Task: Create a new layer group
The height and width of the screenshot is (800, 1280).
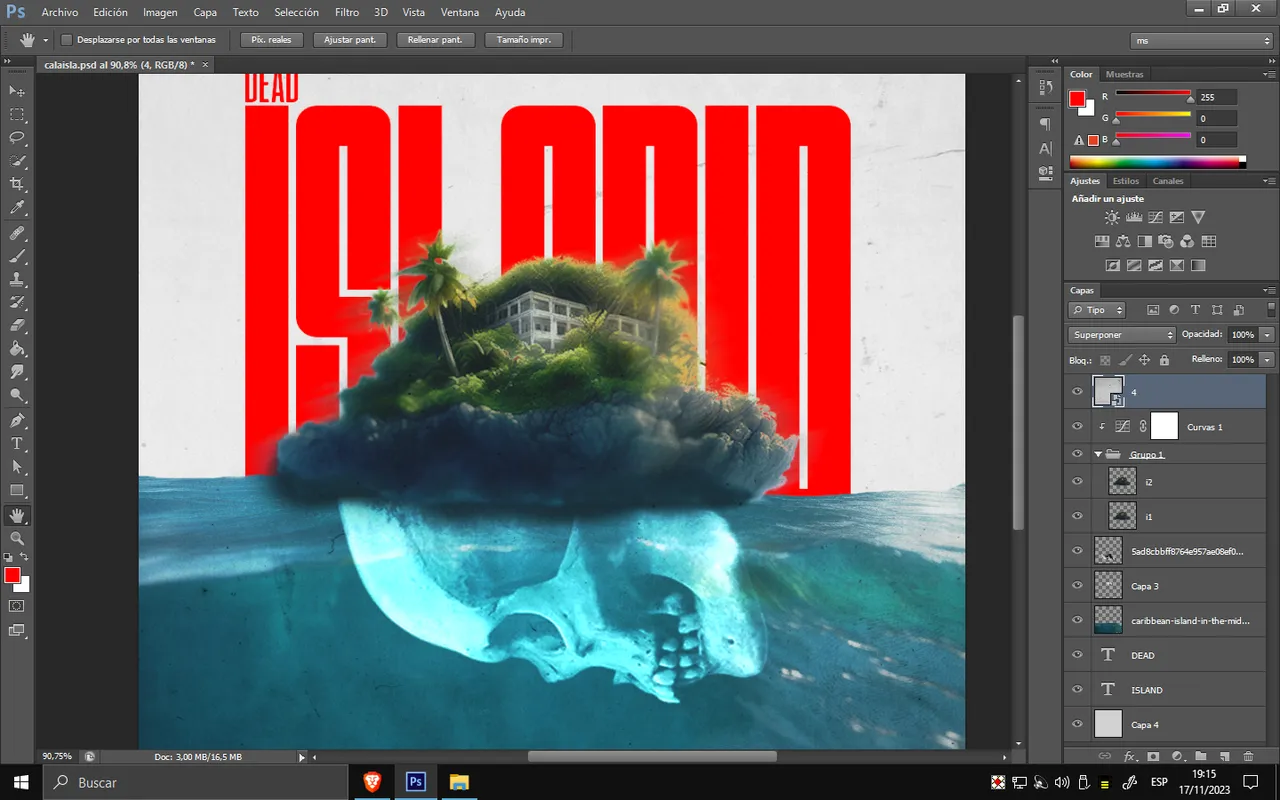Action: click(1201, 757)
